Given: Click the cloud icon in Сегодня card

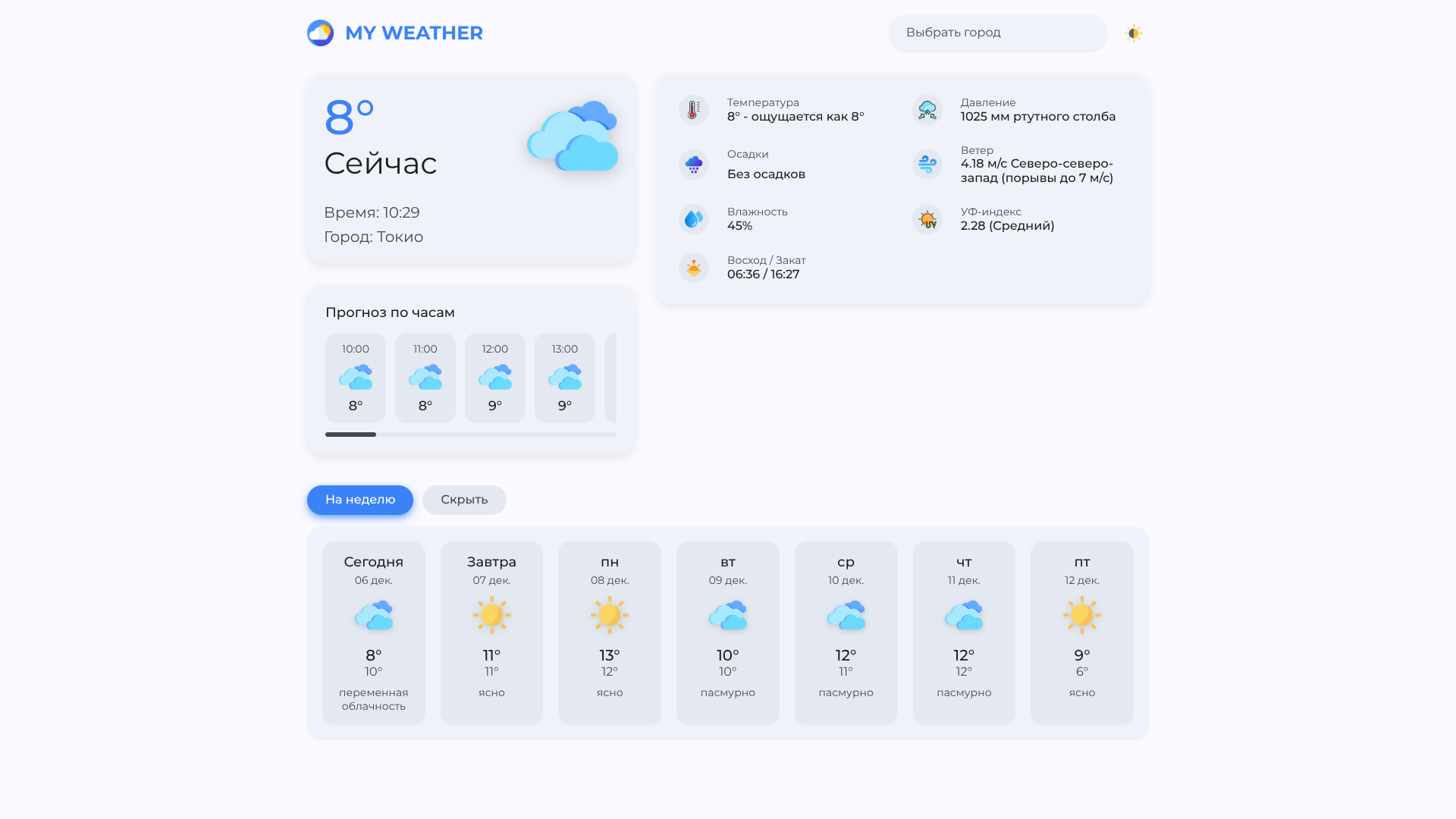Looking at the screenshot, I should [374, 615].
